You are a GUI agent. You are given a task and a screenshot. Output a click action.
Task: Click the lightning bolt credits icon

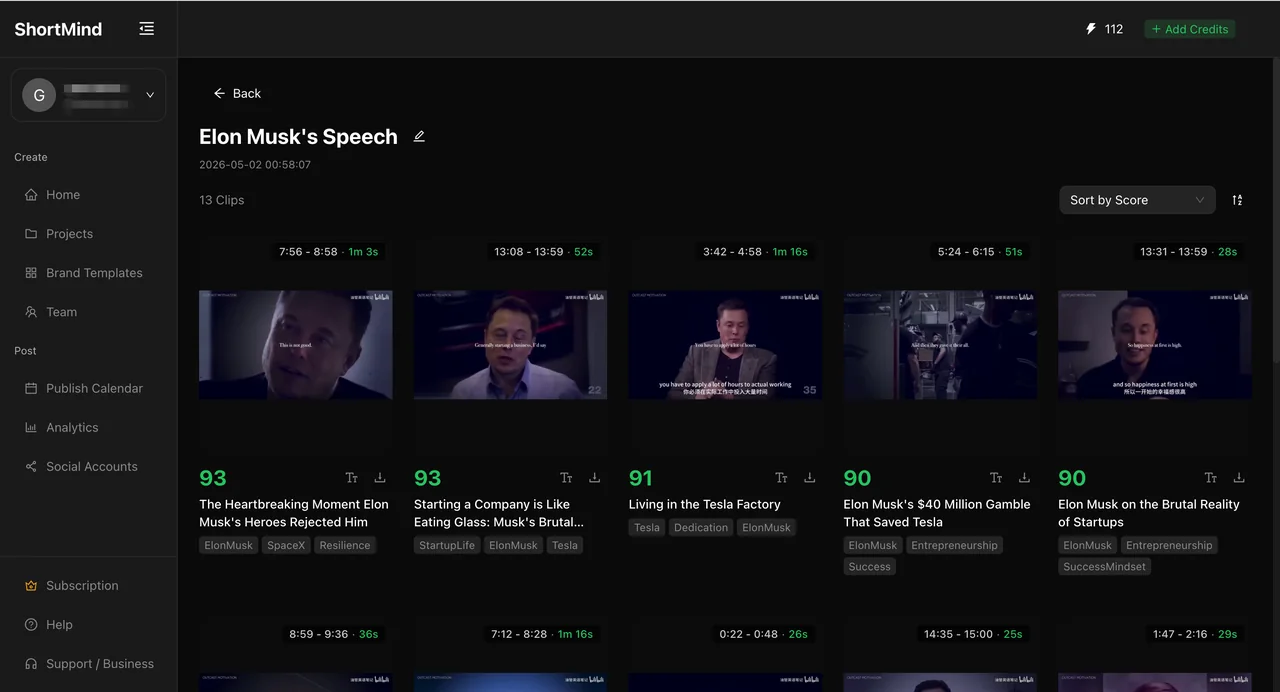coord(1091,29)
